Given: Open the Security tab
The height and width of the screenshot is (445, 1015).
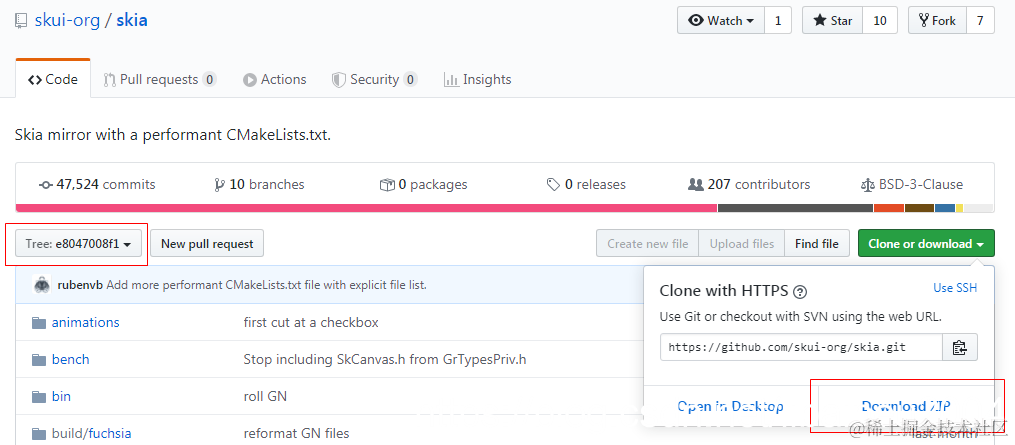Looking at the screenshot, I should [x=374, y=80].
